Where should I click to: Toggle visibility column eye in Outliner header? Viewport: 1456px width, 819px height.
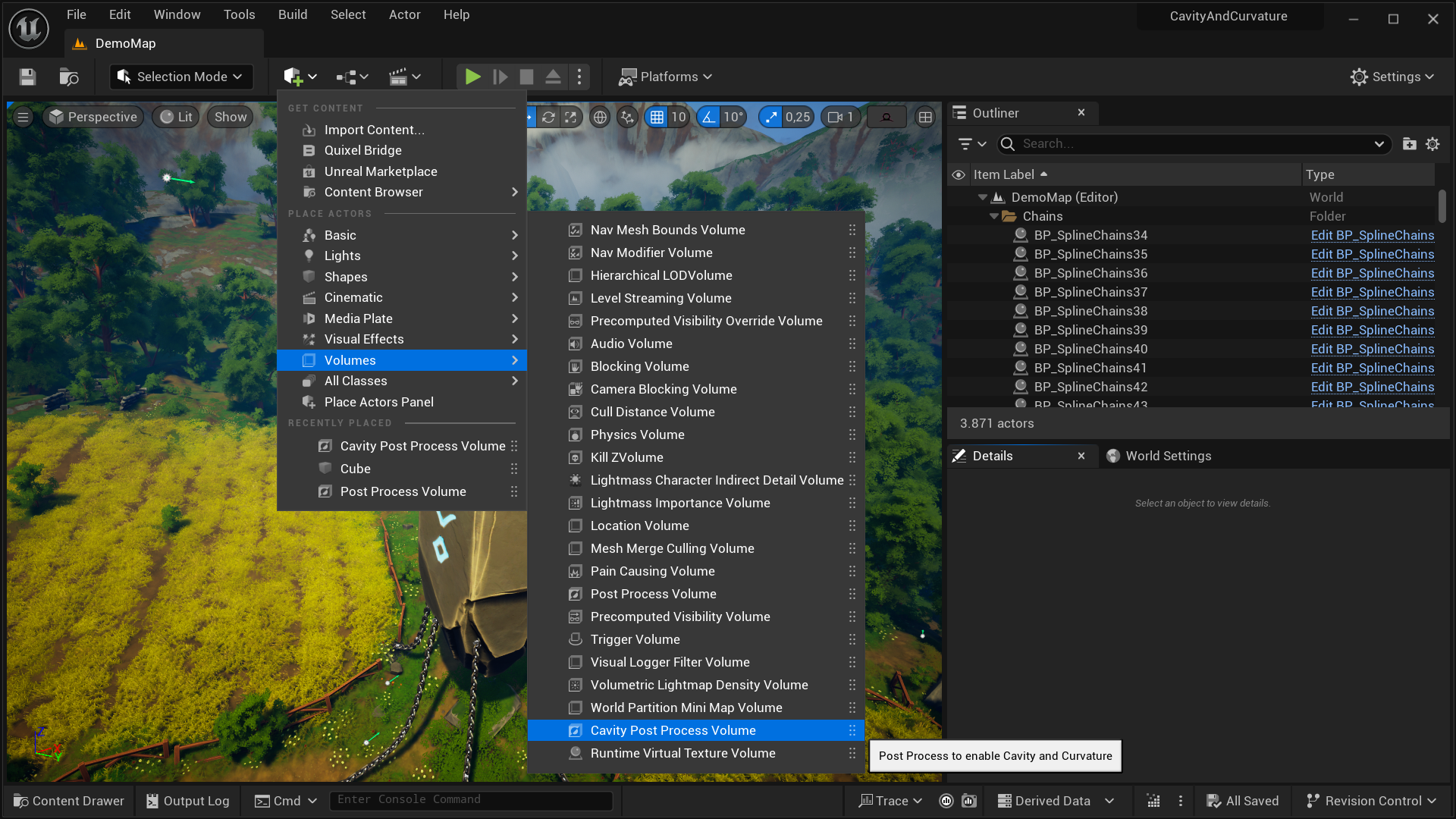959,174
